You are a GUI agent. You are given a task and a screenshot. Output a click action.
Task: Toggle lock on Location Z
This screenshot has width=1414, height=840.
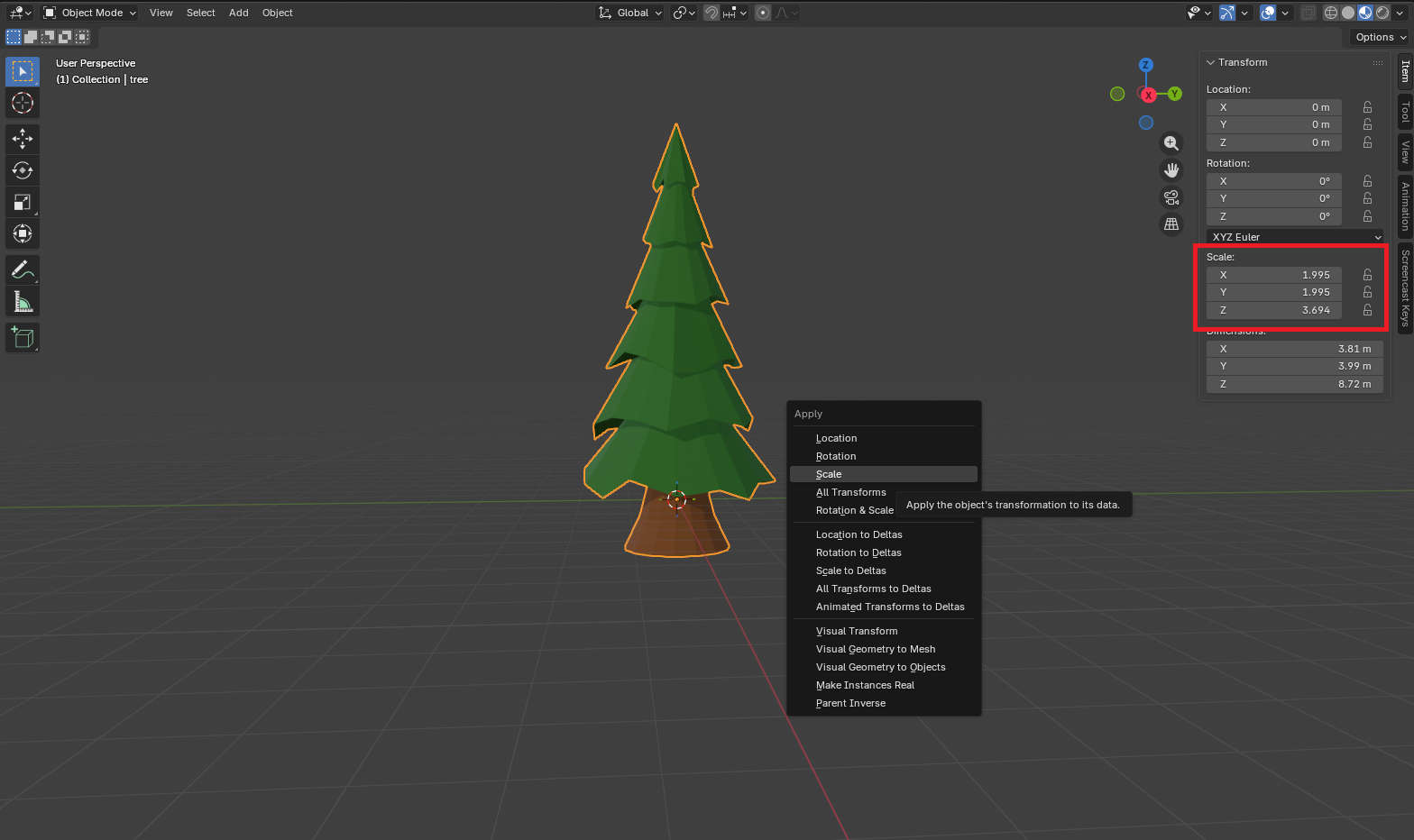coord(1367,142)
